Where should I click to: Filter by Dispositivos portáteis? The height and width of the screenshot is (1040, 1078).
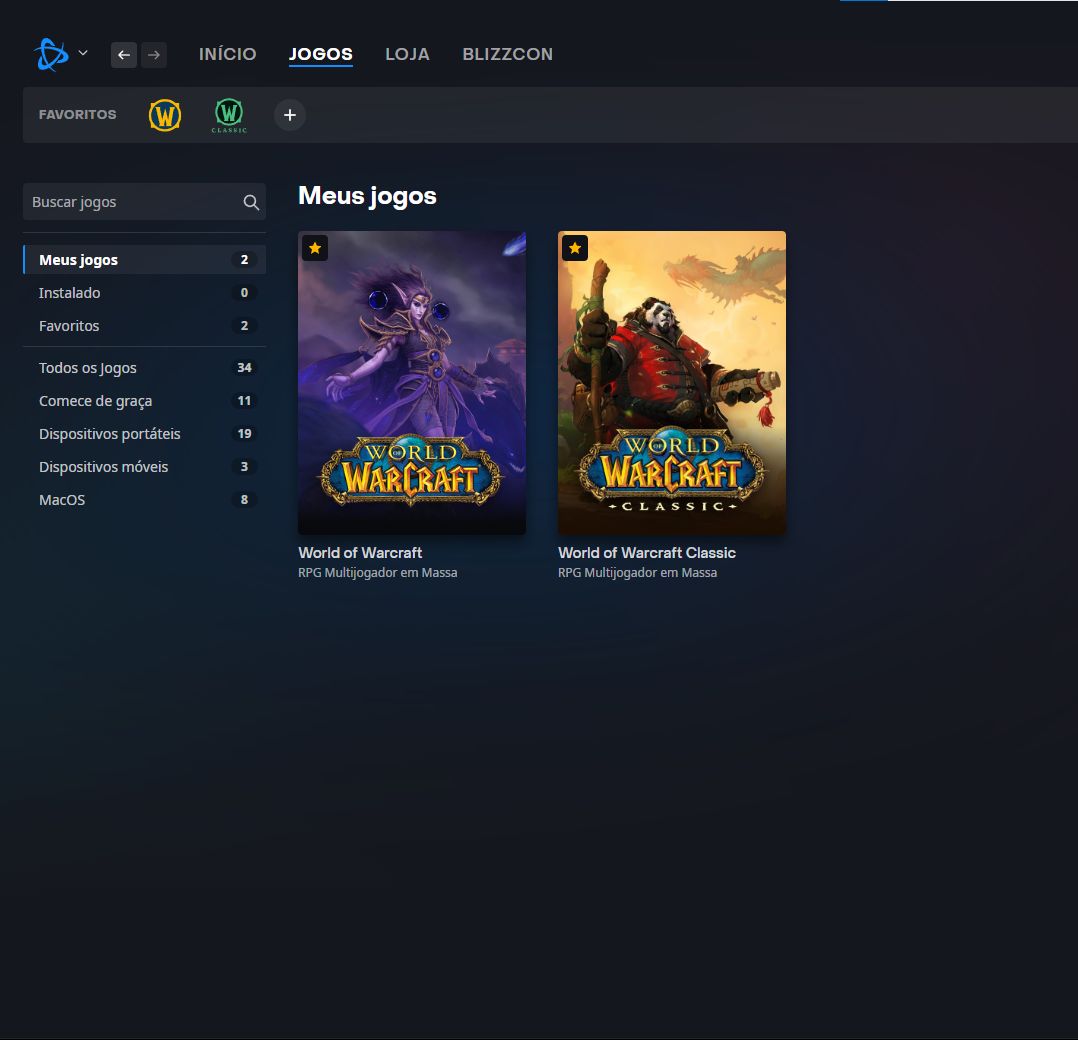pos(144,434)
